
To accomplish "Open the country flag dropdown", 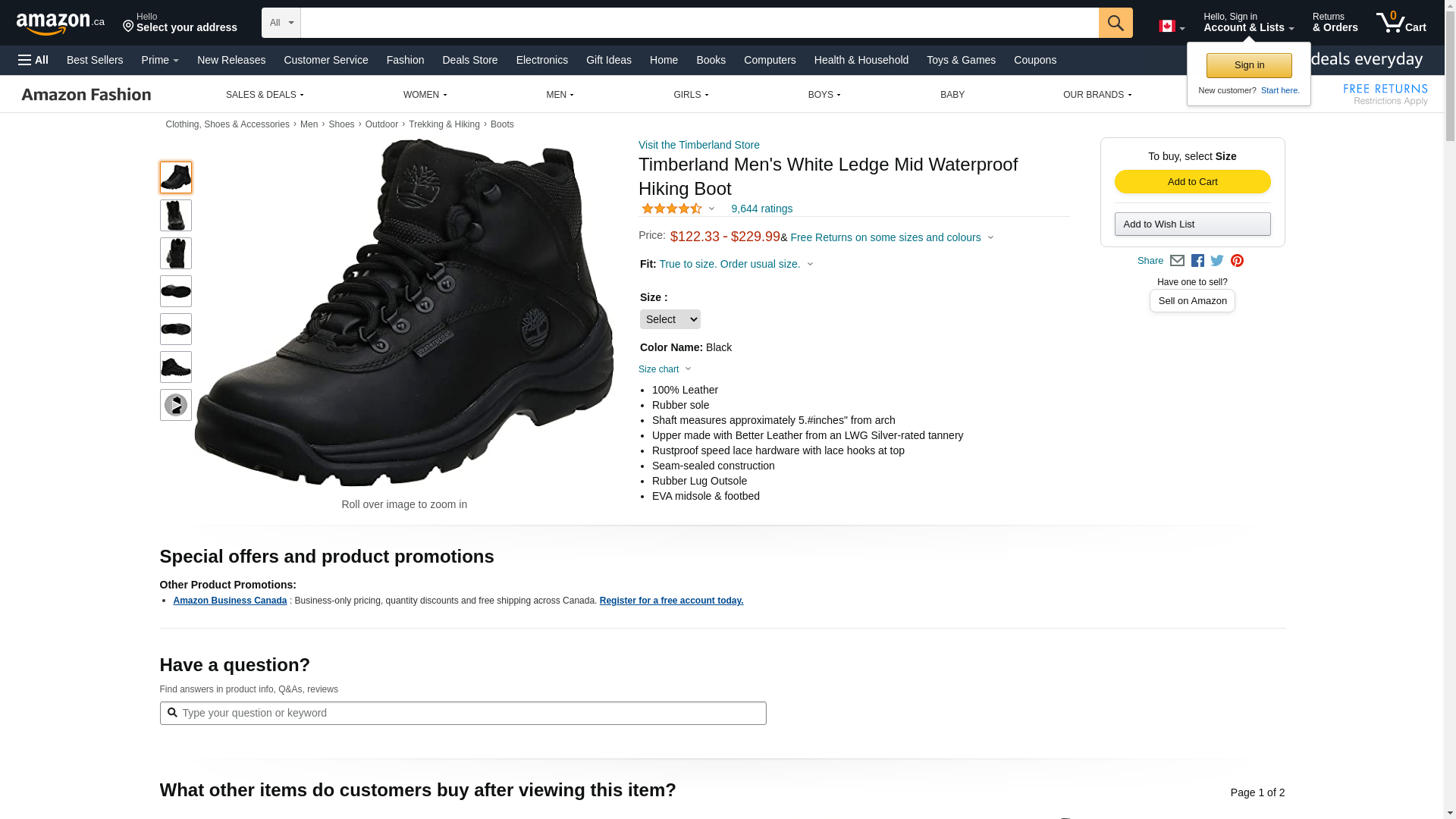I will click(x=1172, y=27).
